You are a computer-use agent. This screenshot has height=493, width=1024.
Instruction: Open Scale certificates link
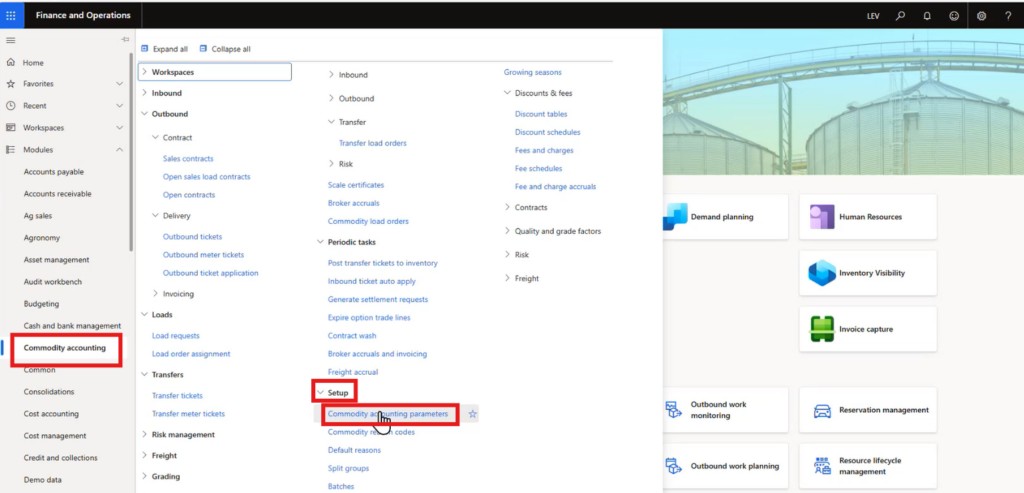(x=356, y=185)
